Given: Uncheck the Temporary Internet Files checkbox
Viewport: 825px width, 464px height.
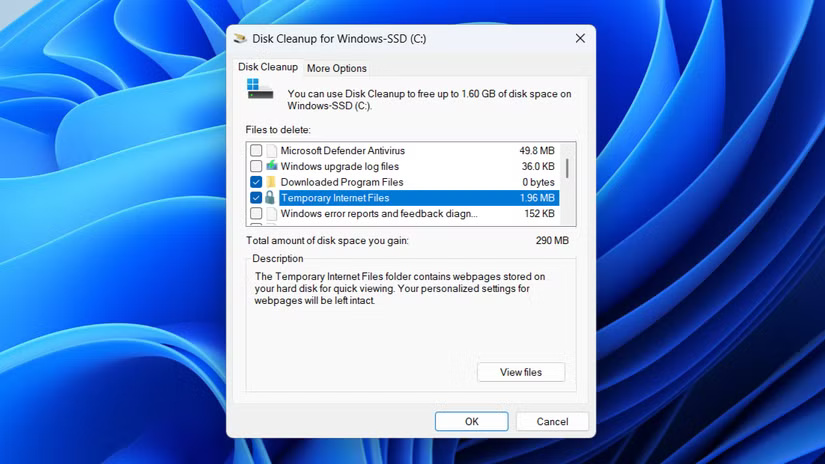Looking at the screenshot, I should click(256, 198).
